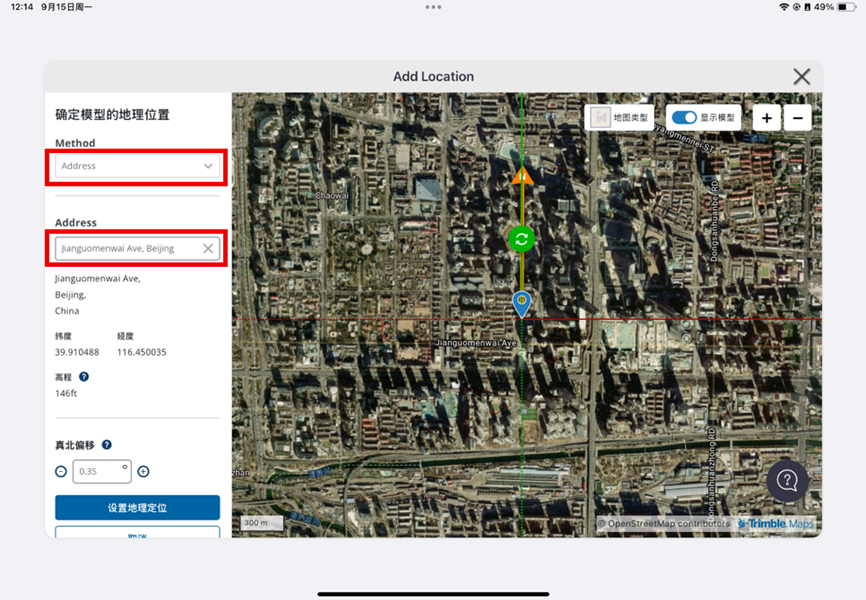Close the Add Location dialog

[x=801, y=77]
